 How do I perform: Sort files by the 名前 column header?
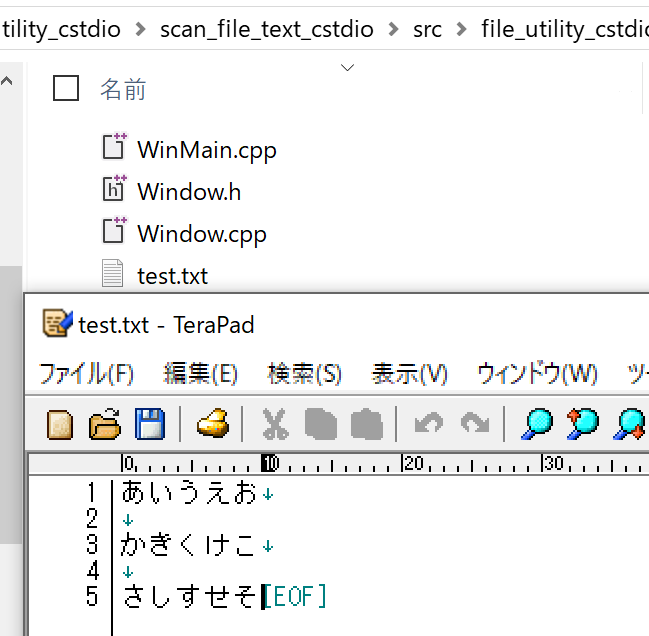pos(123,89)
